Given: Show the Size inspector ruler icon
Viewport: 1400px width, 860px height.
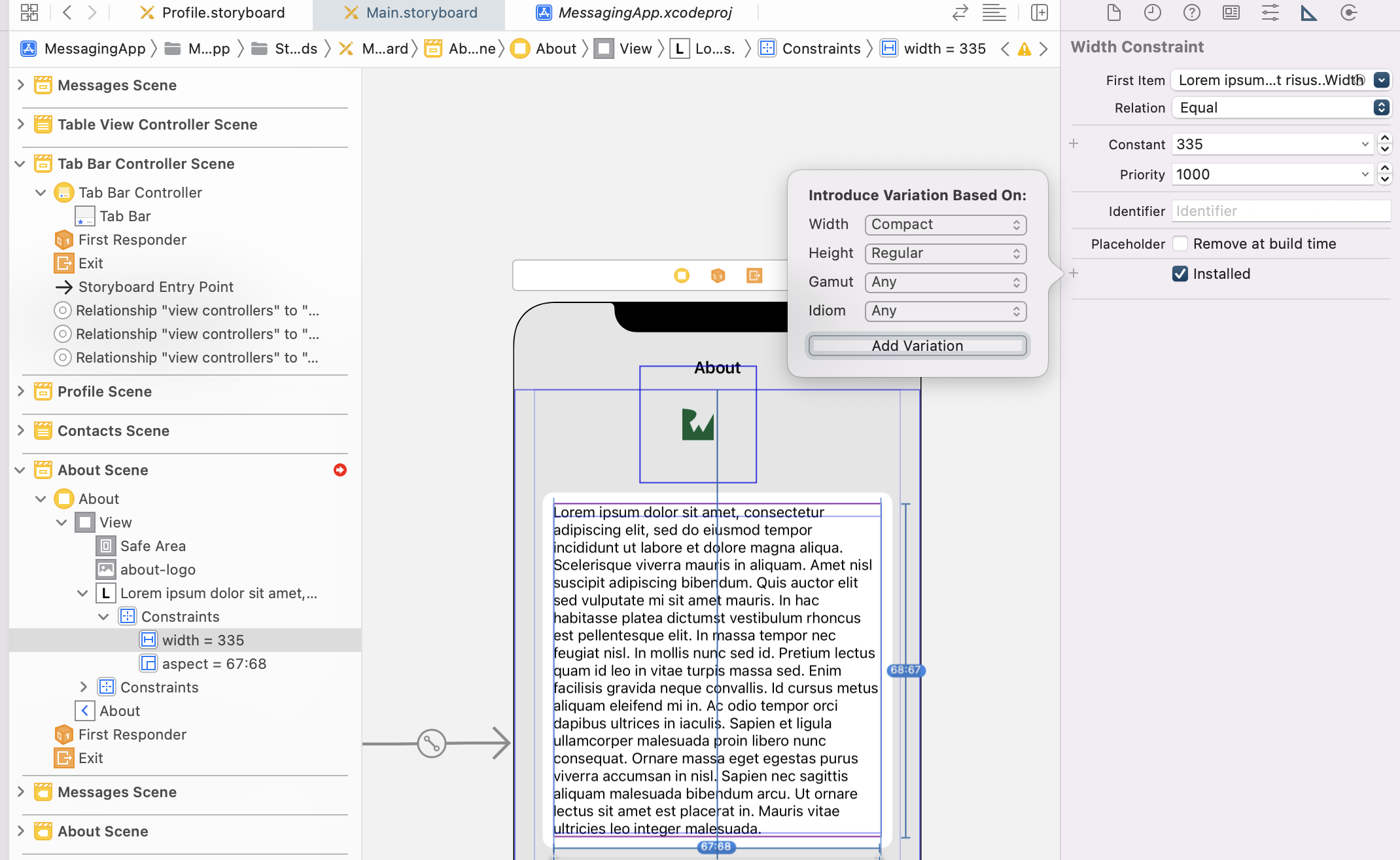Looking at the screenshot, I should tap(1309, 12).
